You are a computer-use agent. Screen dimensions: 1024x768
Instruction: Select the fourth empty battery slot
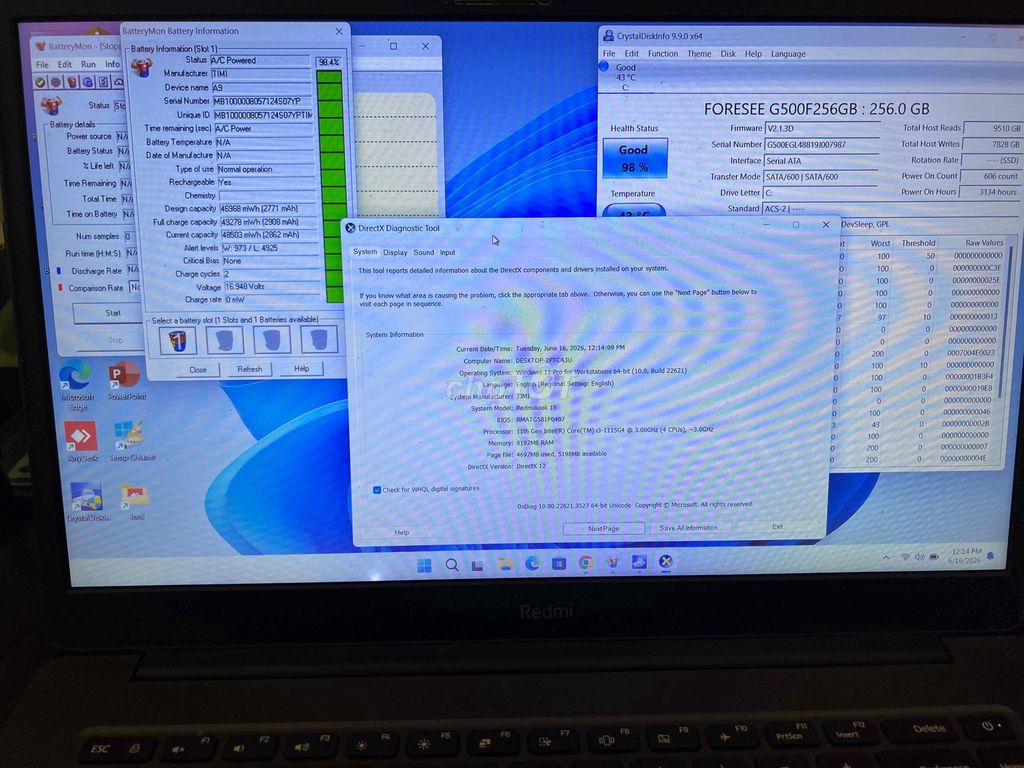tap(319, 340)
